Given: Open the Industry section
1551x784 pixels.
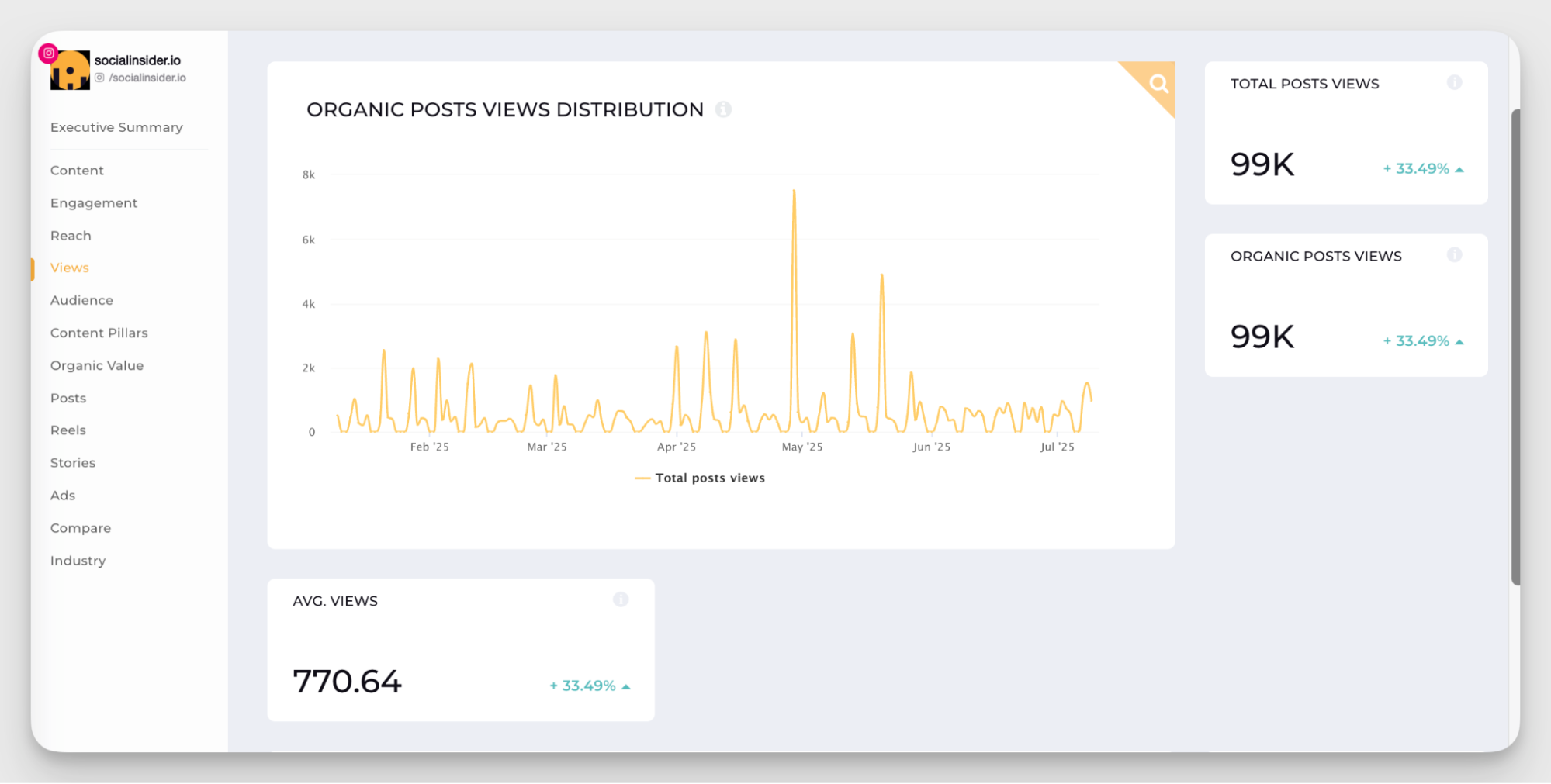Looking at the screenshot, I should [x=78, y=561].
